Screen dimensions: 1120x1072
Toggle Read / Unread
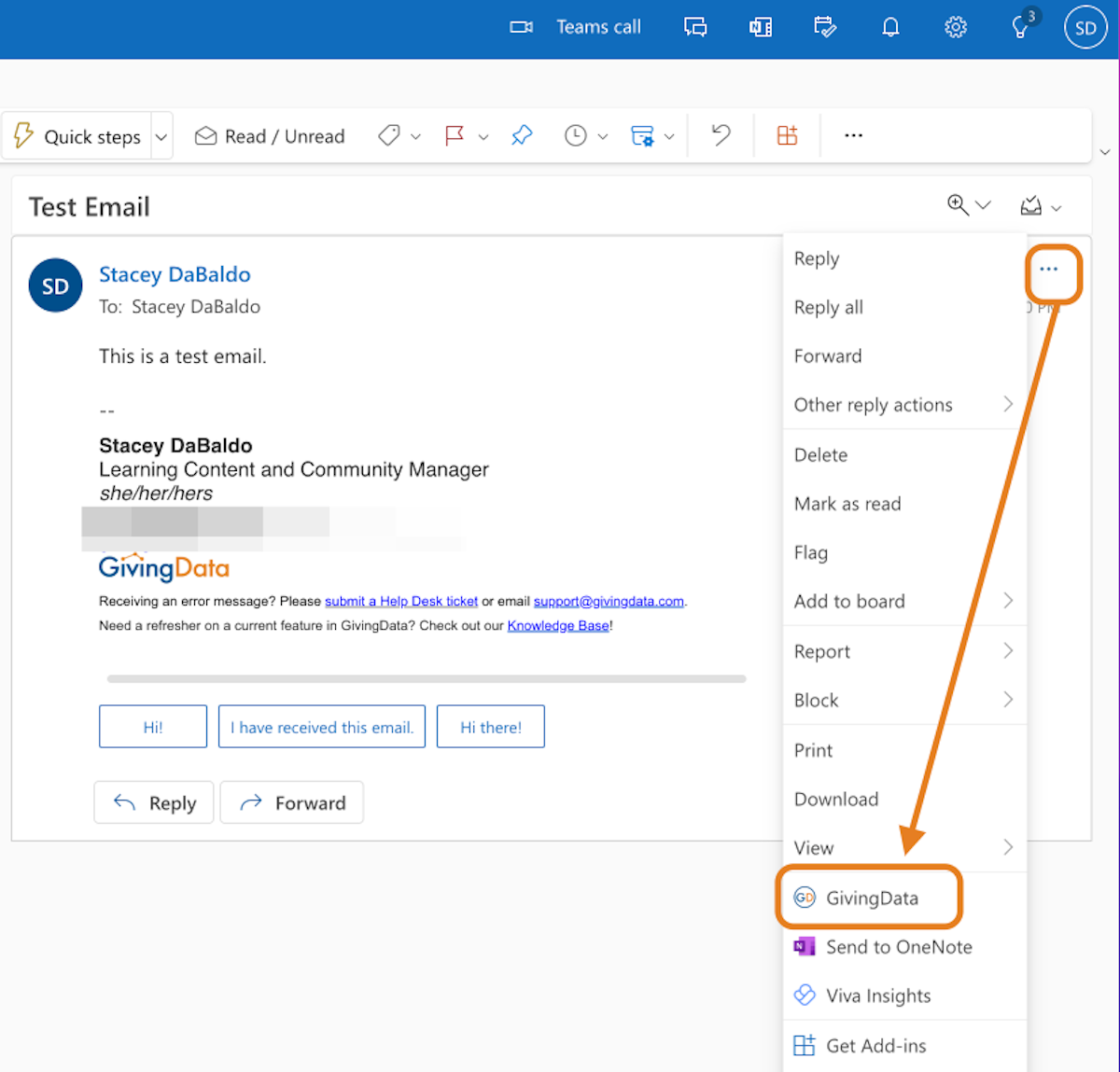click(270, 136)
